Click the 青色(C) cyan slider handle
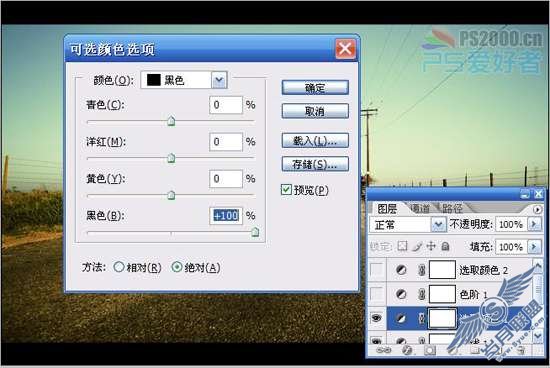Screen dimensions: 550x368 pos(171,121)
